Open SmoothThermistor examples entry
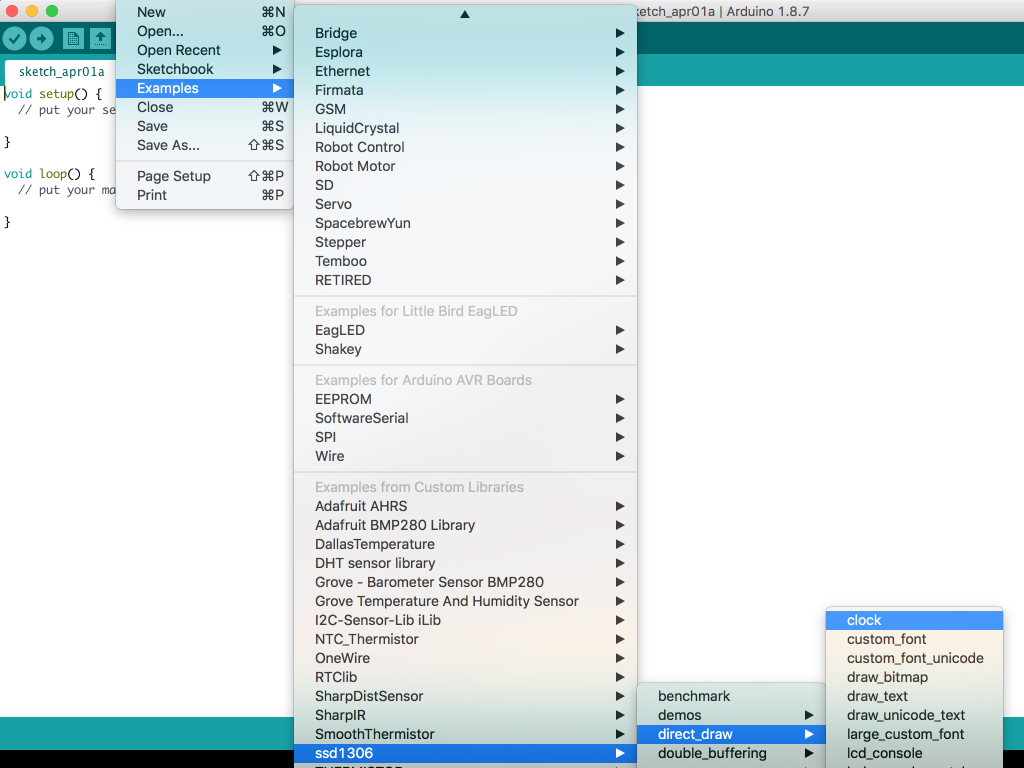1024x768 pixels. tap(466, 734)
